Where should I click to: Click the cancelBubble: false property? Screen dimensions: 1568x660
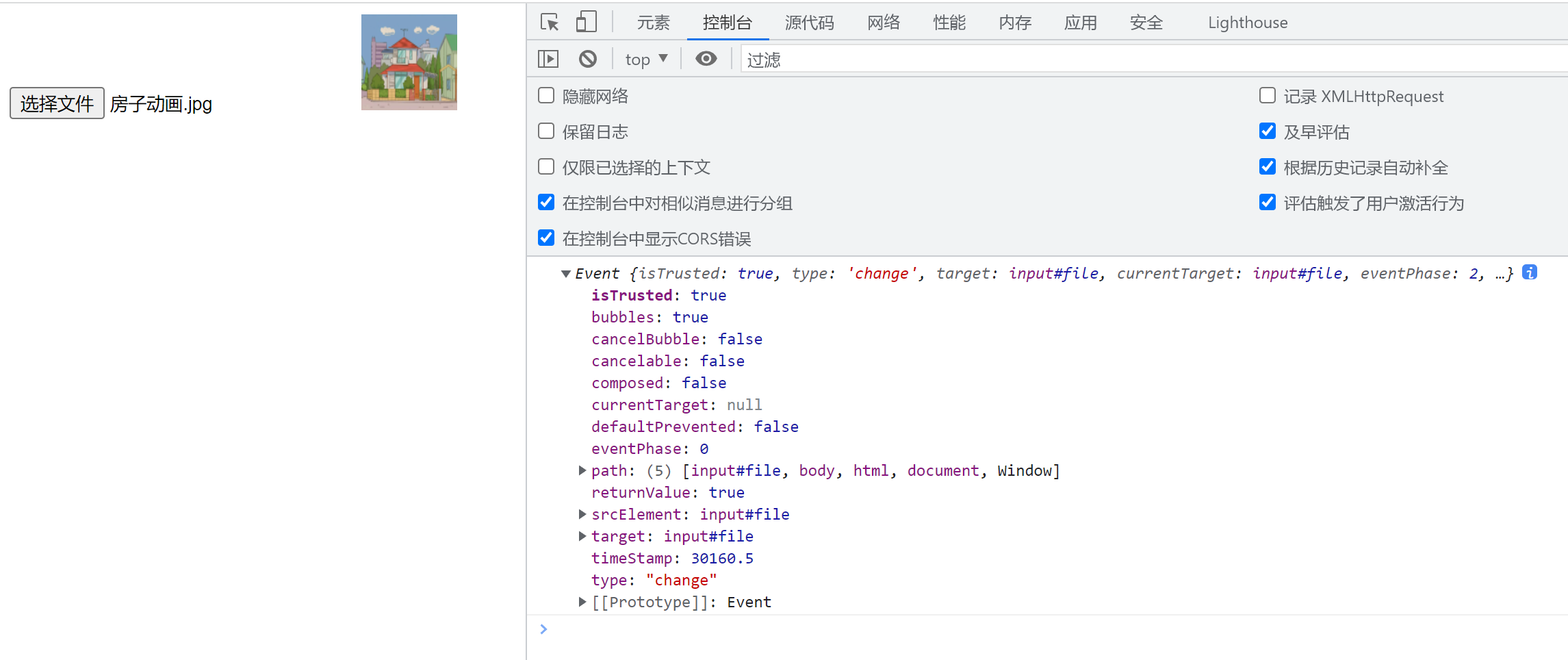pos(677,339)
